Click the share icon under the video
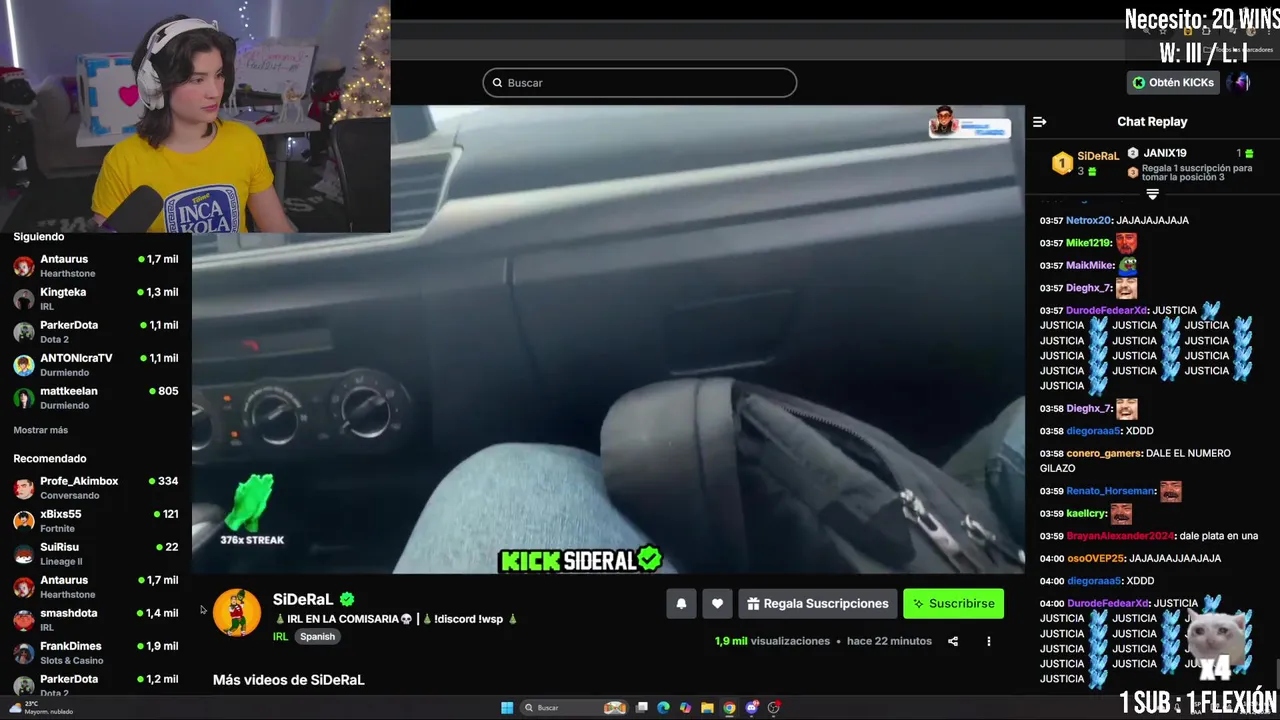This screenshot has width=1280, height=720. pyautogui.click(x=953, y=641)
